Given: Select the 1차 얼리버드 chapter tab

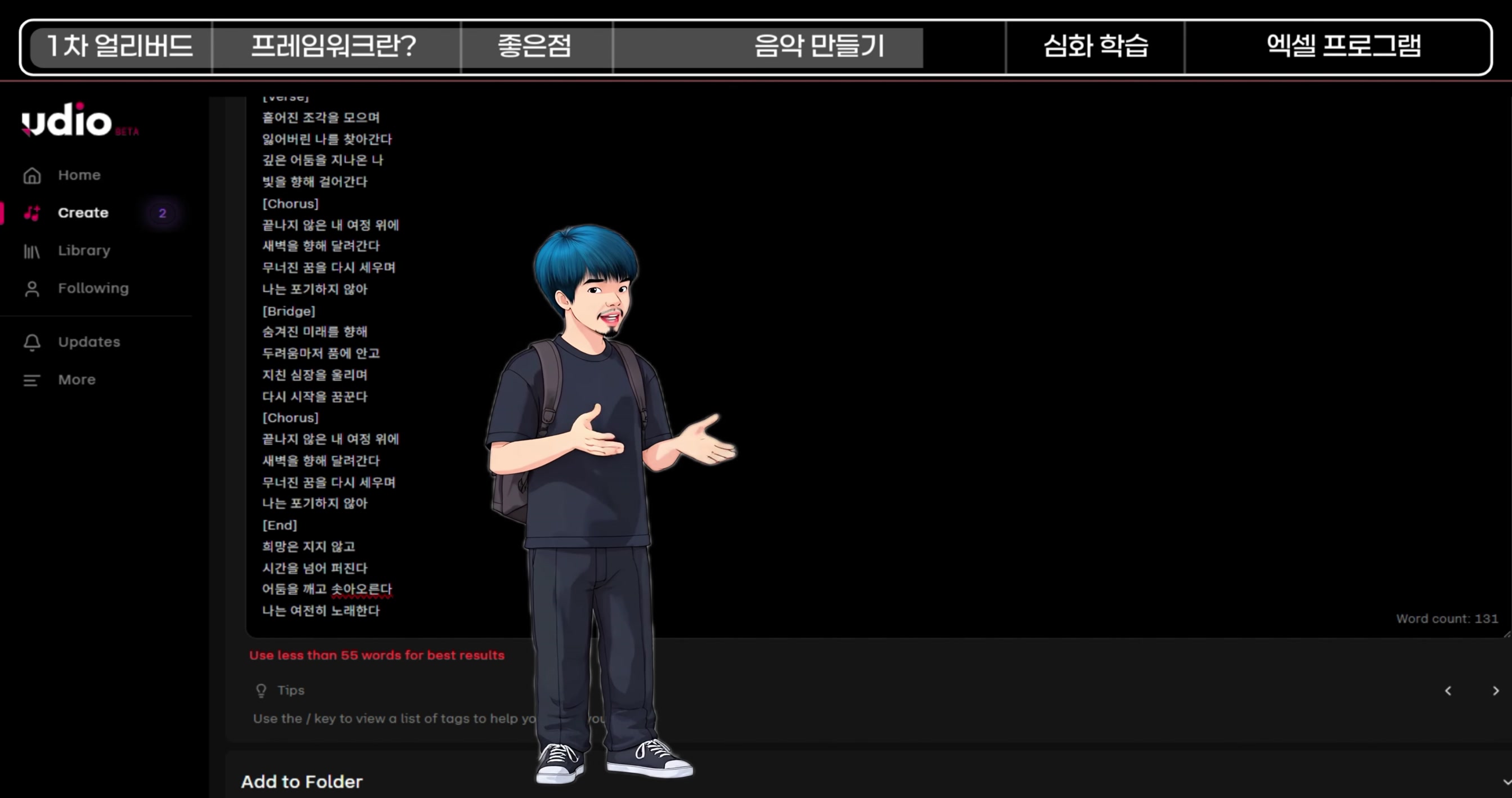Looking at the screenshot, I should click(120, 46).
